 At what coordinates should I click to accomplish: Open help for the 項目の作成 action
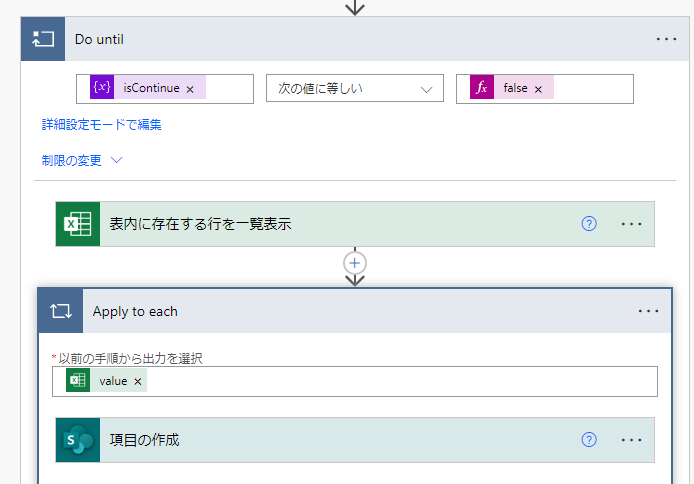pyautogui.click(x=589, y=440)
